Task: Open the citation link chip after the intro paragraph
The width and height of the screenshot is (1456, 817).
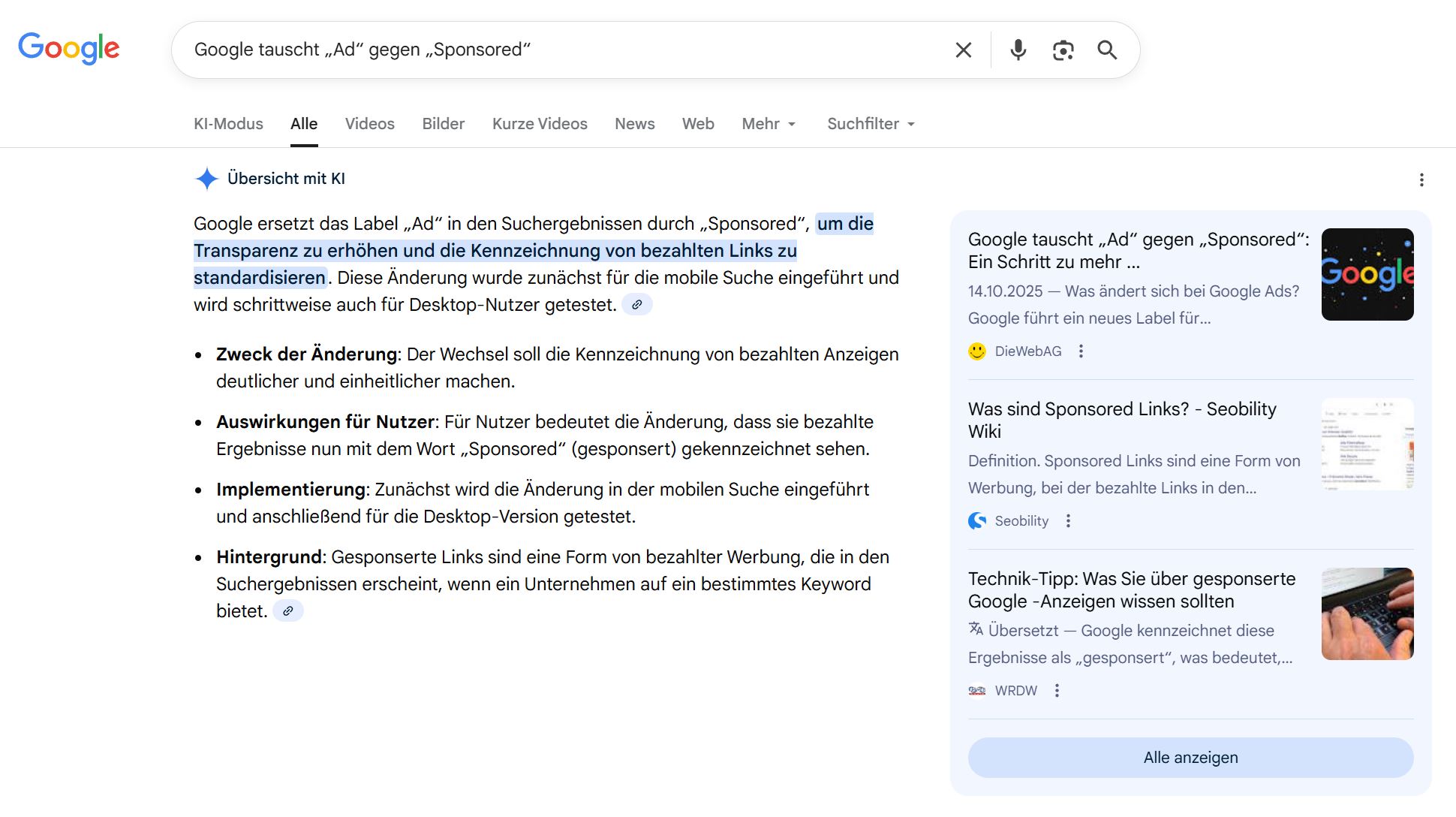Action: [x=637, y=304]
